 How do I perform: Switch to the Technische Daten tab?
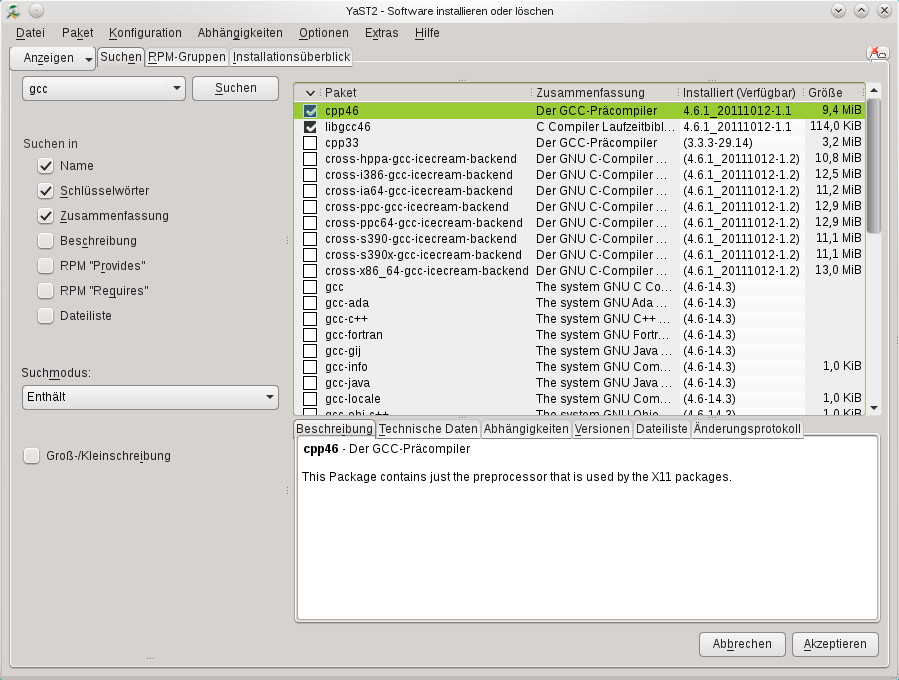point(428,429)
